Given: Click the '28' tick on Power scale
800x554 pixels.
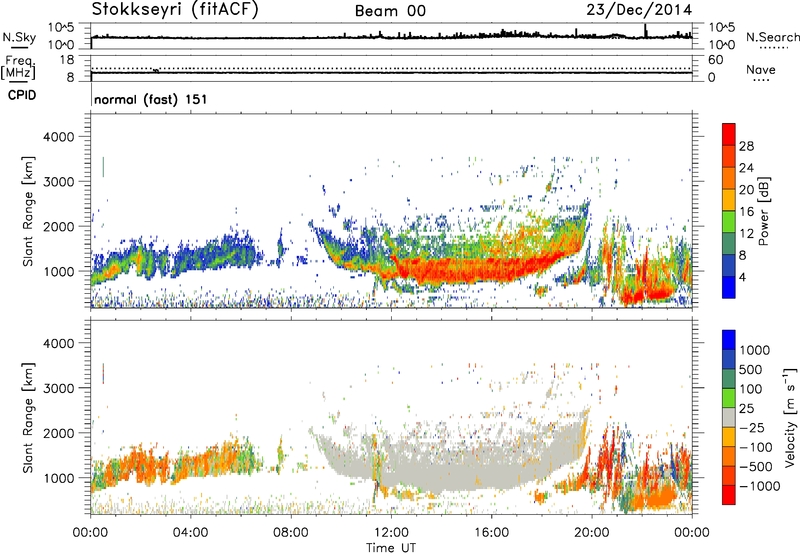Looking at the screenshot, I should (x=746, y=146).
